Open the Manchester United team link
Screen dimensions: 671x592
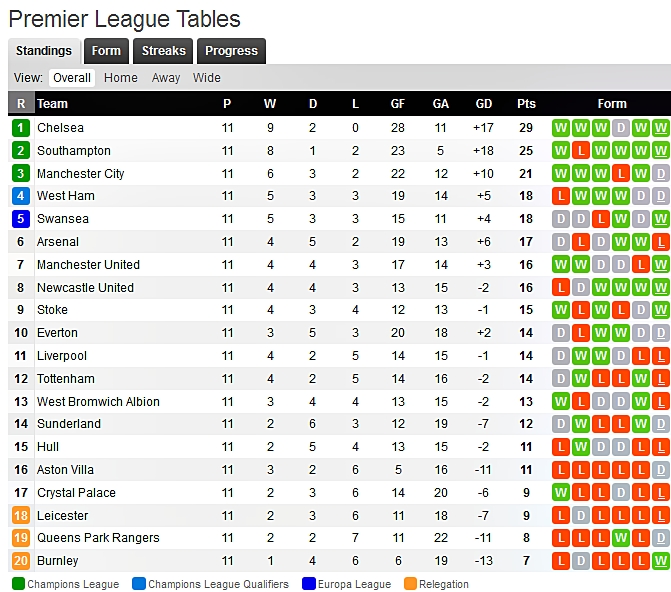tap(88, 265)
